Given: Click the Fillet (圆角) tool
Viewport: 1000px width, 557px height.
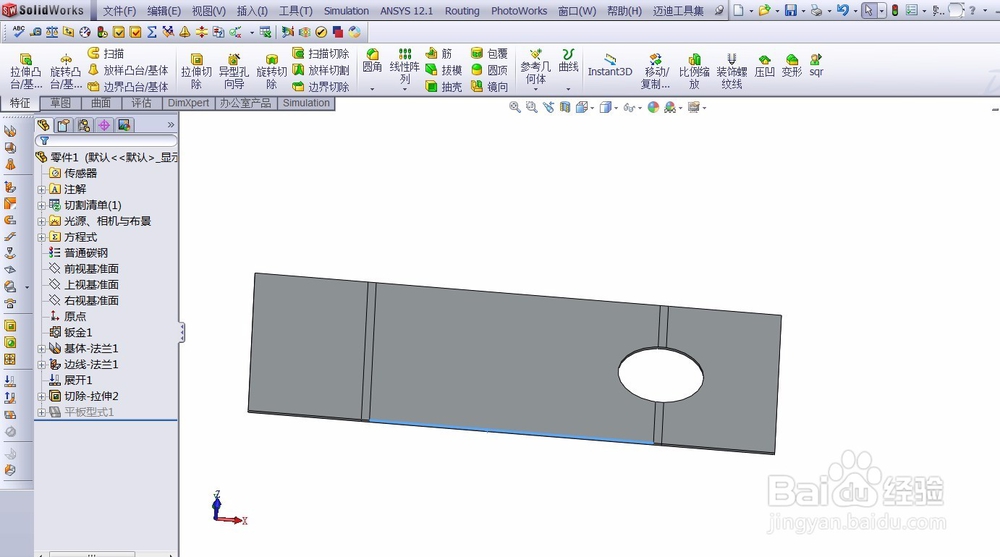Looking at the screenshot, I should (x=372, y=60).
